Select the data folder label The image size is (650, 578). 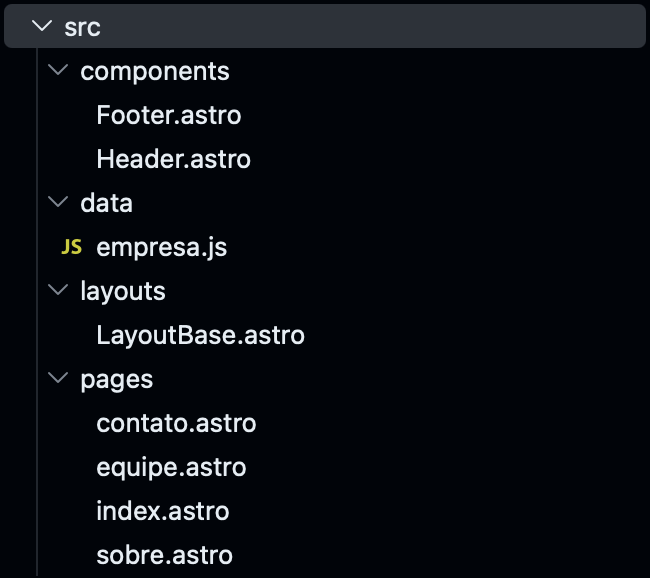pos(107,203)
